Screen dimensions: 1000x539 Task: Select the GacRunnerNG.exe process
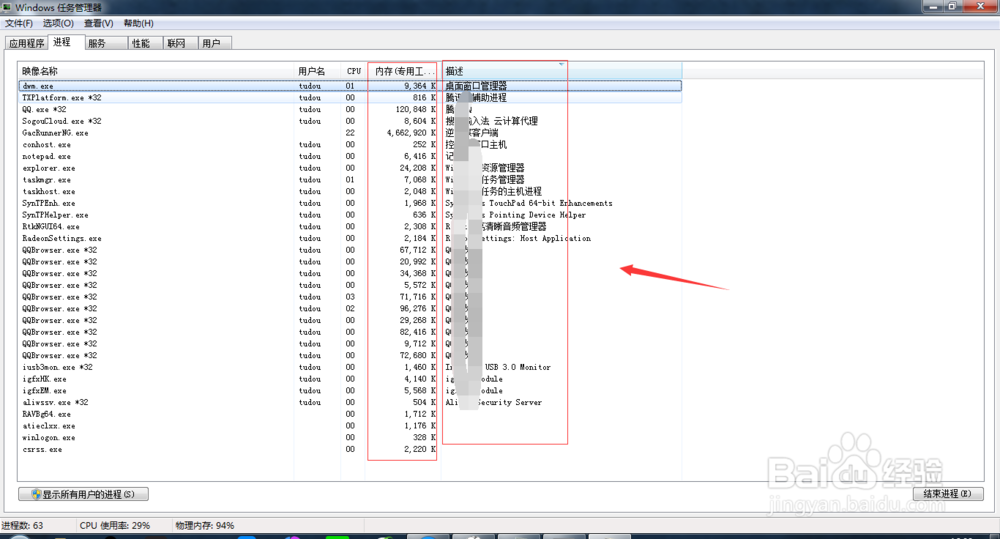coord(350,133)
